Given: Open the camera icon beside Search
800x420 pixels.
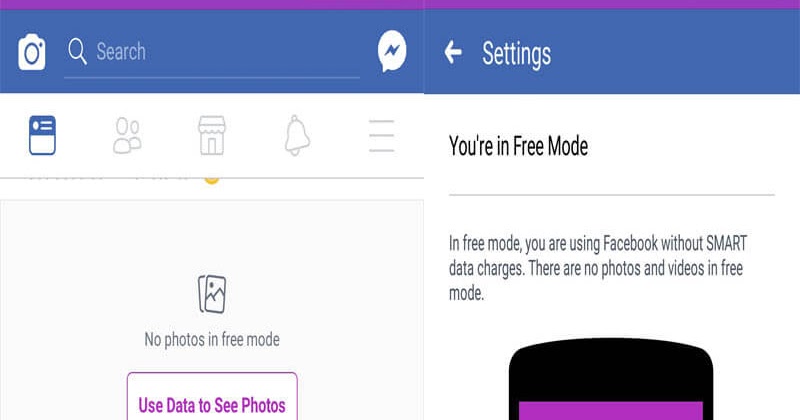Looking at the screenshot, I should (x=32, y=52).
